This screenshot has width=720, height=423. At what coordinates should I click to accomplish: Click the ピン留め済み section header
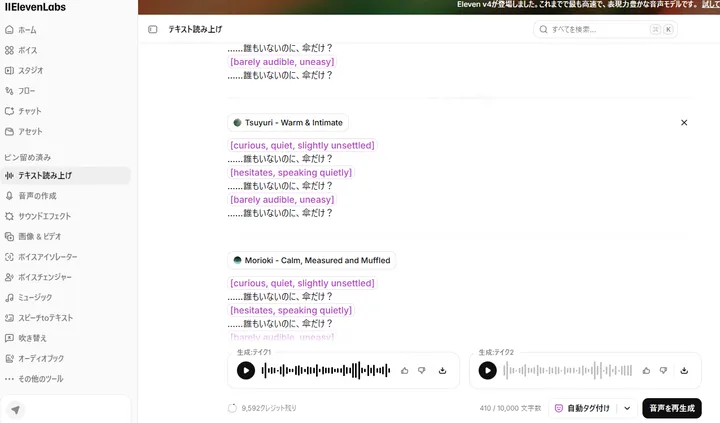[28, 157]
